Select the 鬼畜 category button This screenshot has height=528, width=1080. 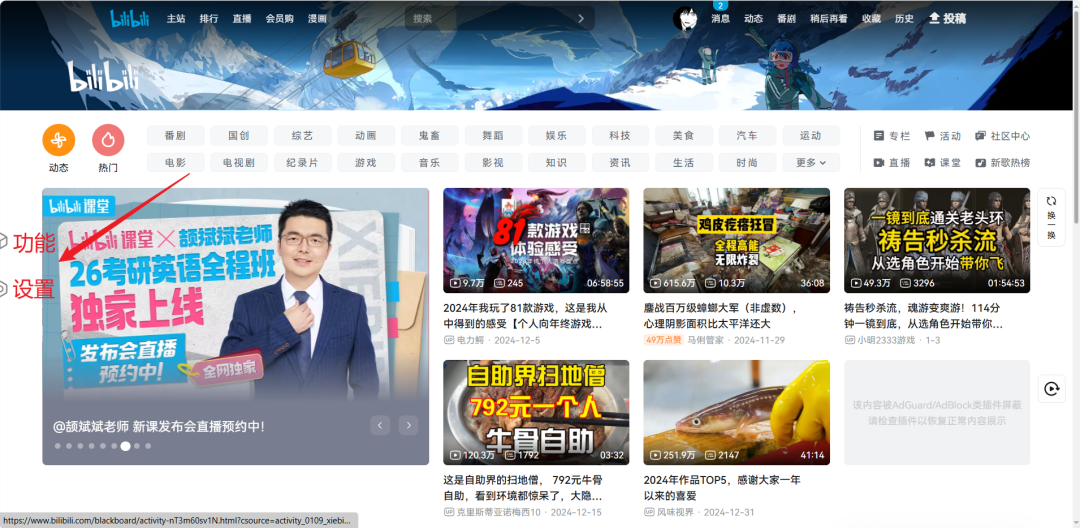pos(430,136)
